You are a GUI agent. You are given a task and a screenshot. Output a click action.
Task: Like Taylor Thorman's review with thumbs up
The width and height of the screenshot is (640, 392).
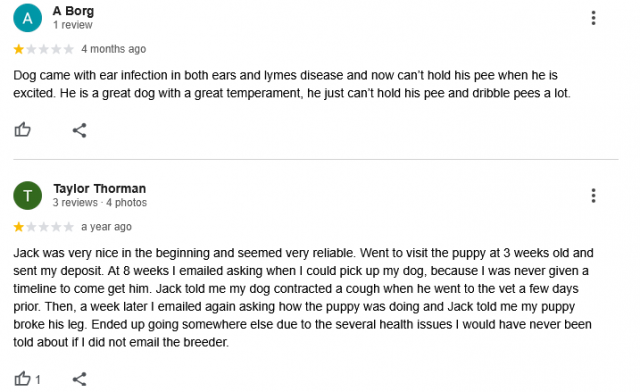[x=22, y=379]
